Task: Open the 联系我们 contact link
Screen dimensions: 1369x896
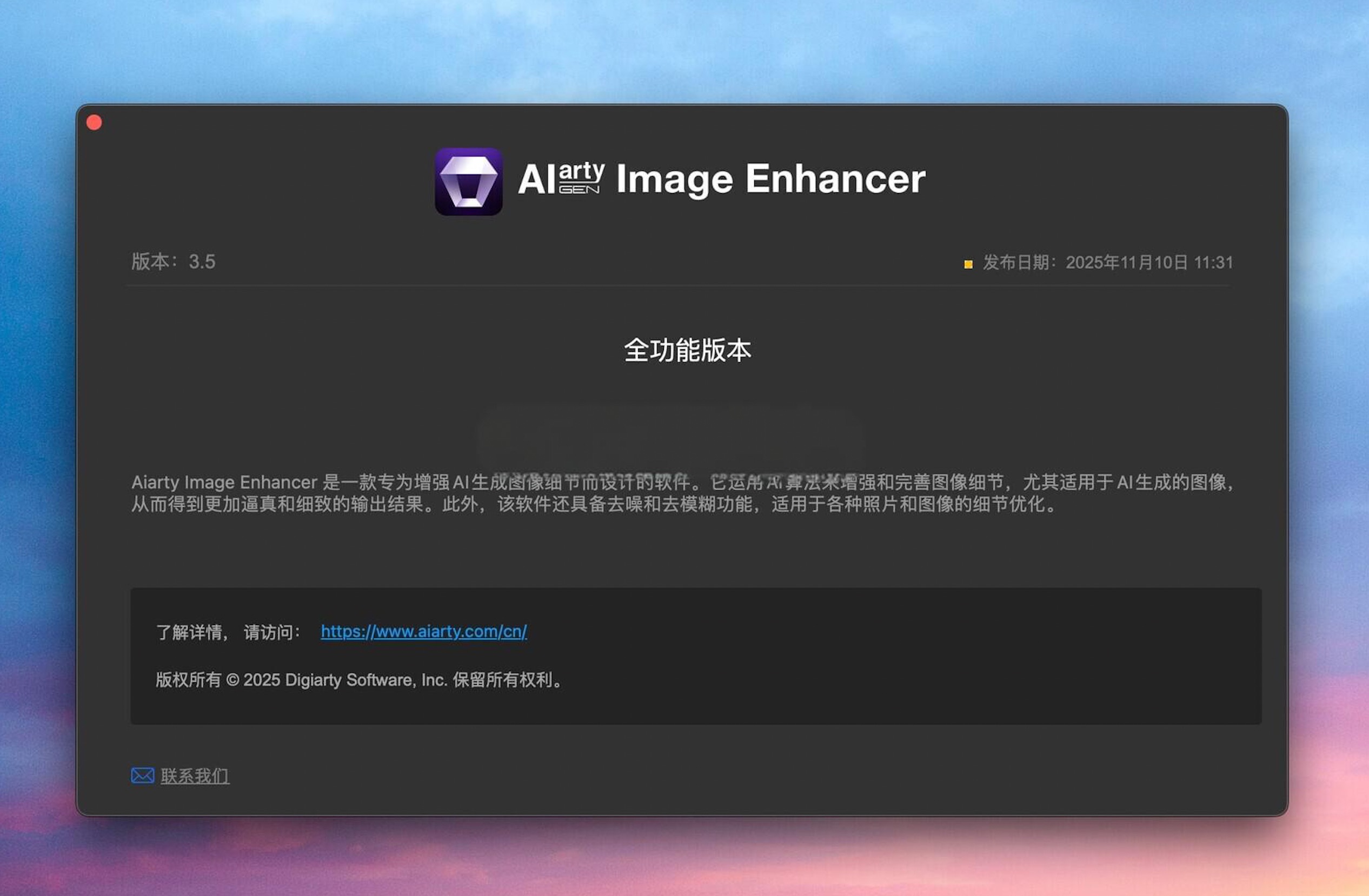Action: 195,776
